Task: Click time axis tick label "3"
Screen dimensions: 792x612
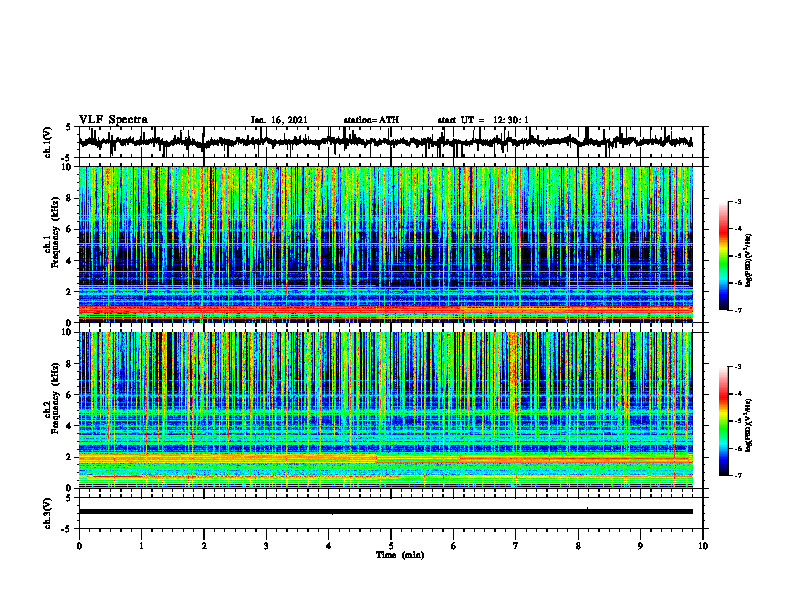Action: pyautogui.click(x=266, y=546)
